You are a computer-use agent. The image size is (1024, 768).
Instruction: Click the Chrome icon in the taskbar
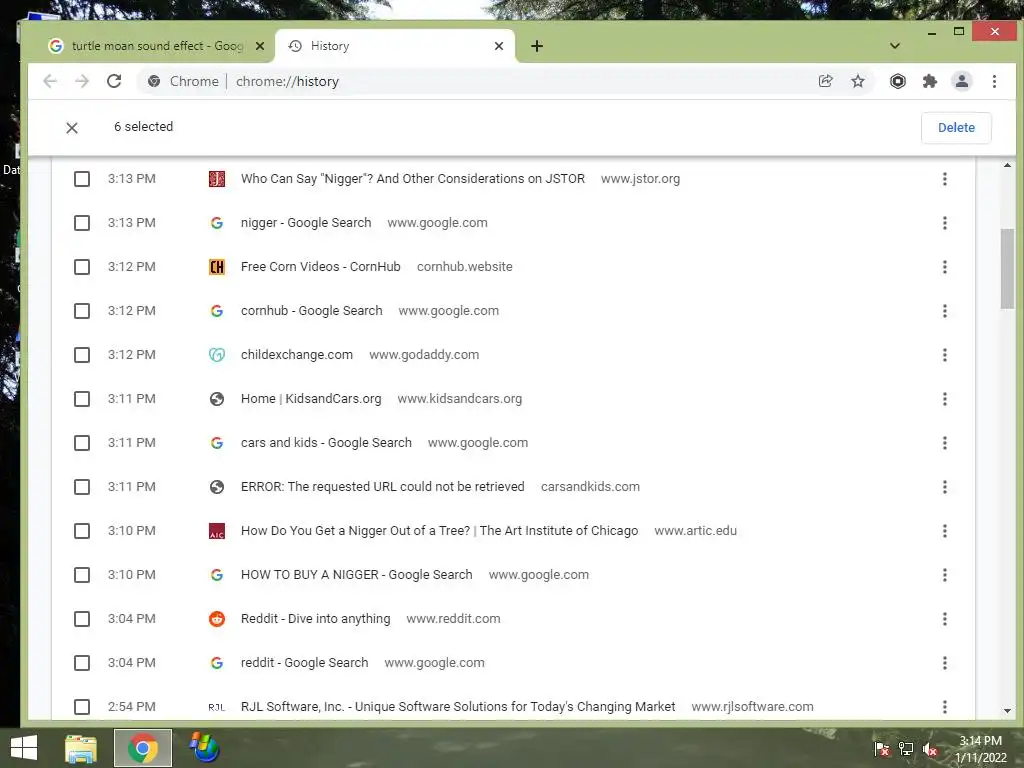point(143,748)
